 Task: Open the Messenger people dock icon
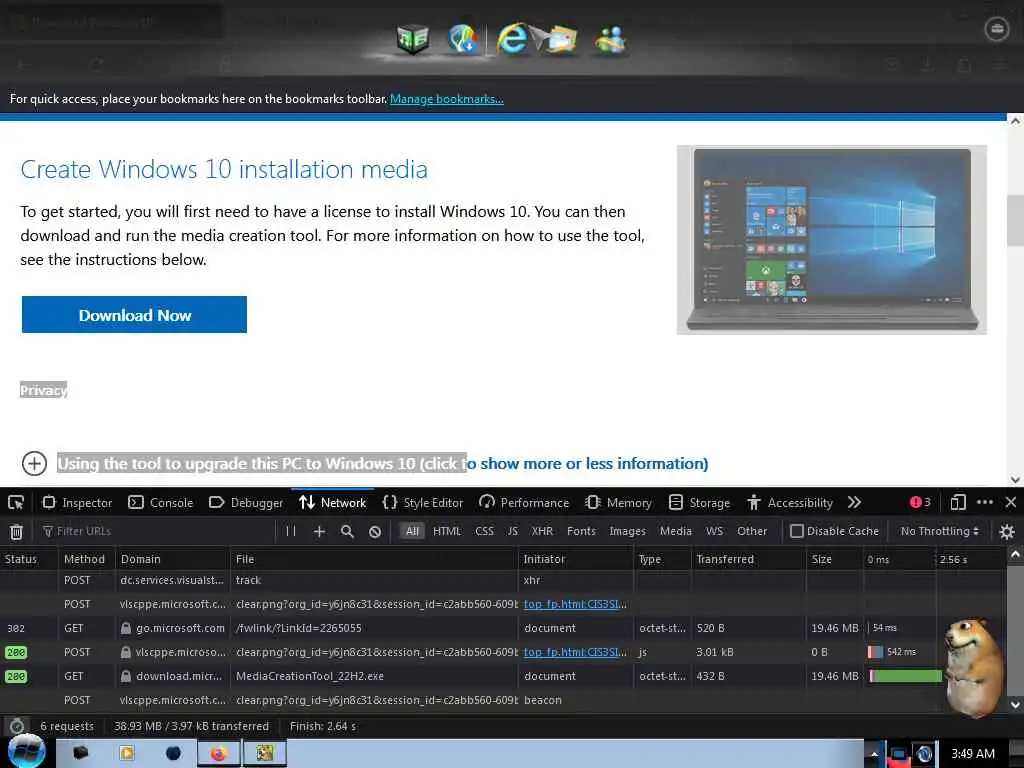tap(611, 40)
